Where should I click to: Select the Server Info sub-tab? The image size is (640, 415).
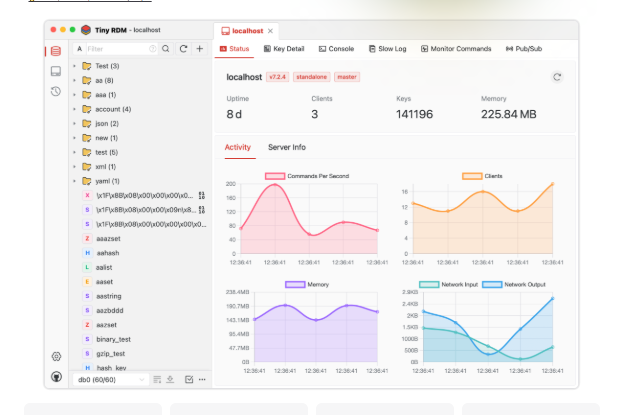coord(287,147)
